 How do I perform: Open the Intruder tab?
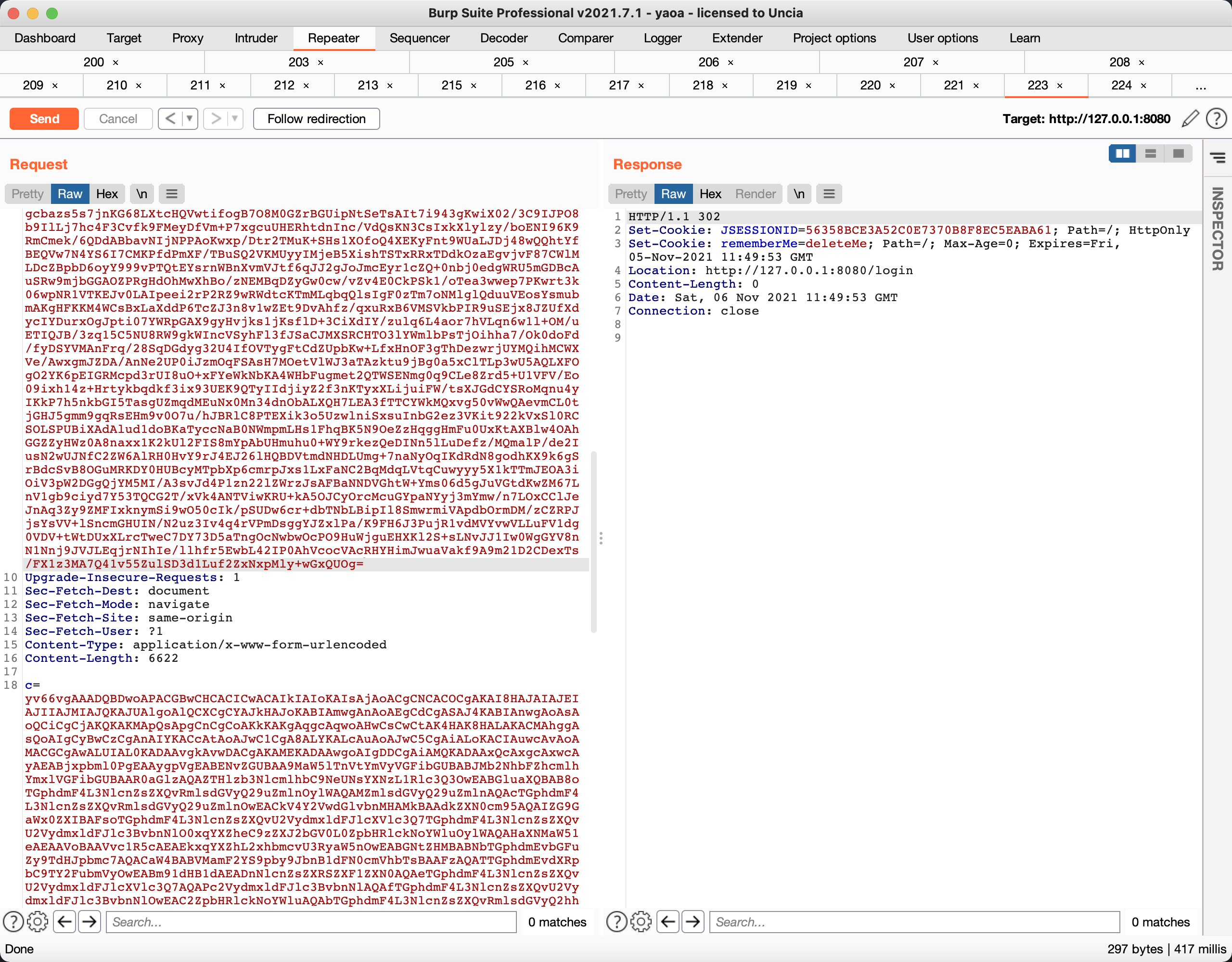[256, 38]
